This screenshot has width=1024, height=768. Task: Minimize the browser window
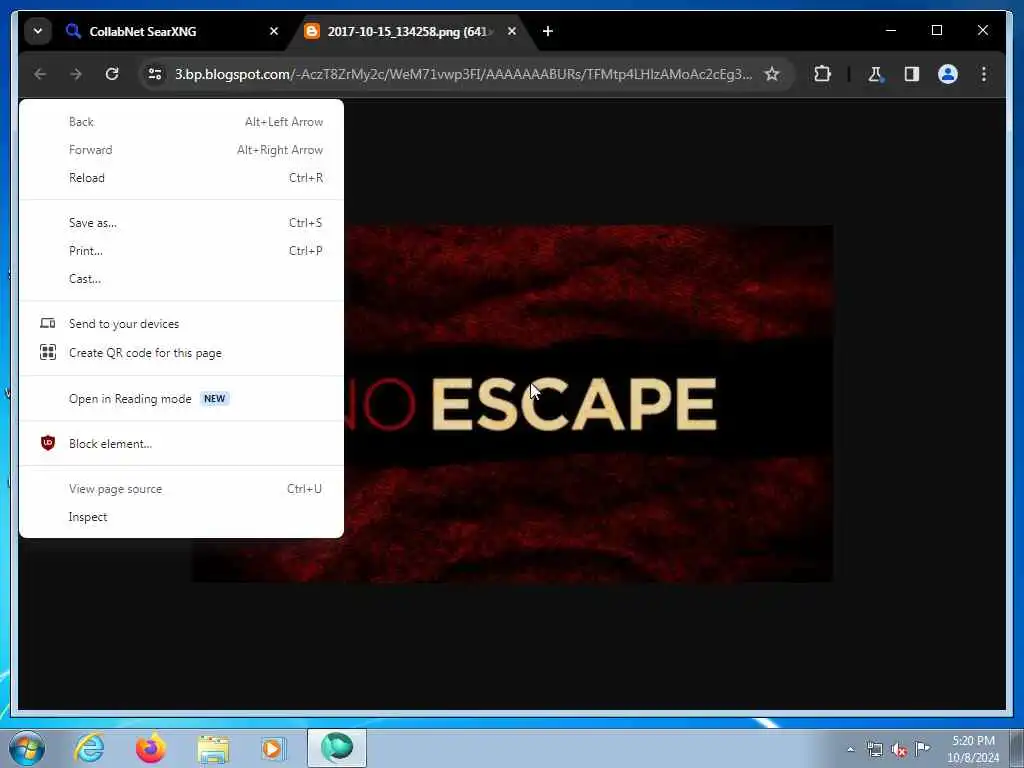[x=891, y=30]
